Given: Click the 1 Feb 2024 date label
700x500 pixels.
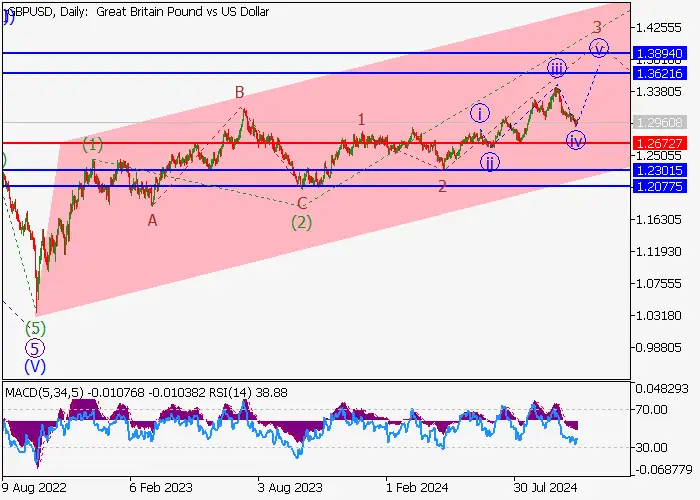Looking at the screenshot, I should click(417, 487).
